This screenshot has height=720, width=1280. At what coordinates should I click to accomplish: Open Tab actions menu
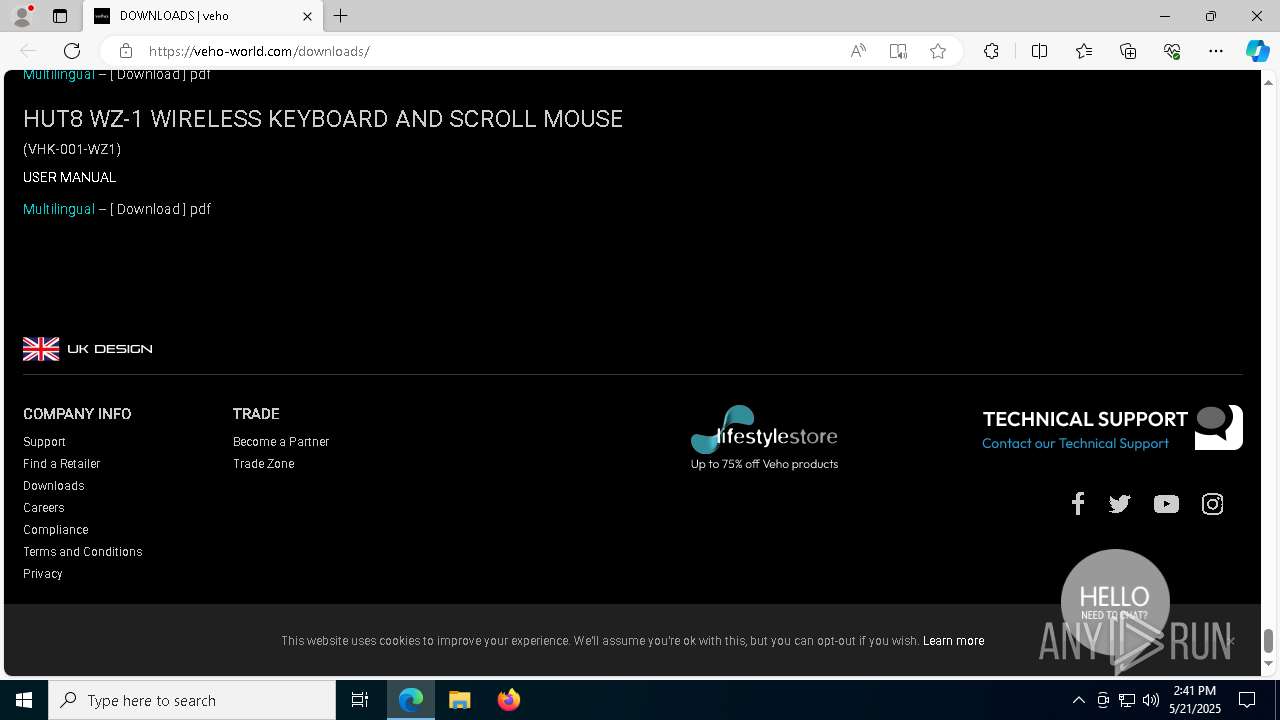pyautogui.click(x=60, y=16)
